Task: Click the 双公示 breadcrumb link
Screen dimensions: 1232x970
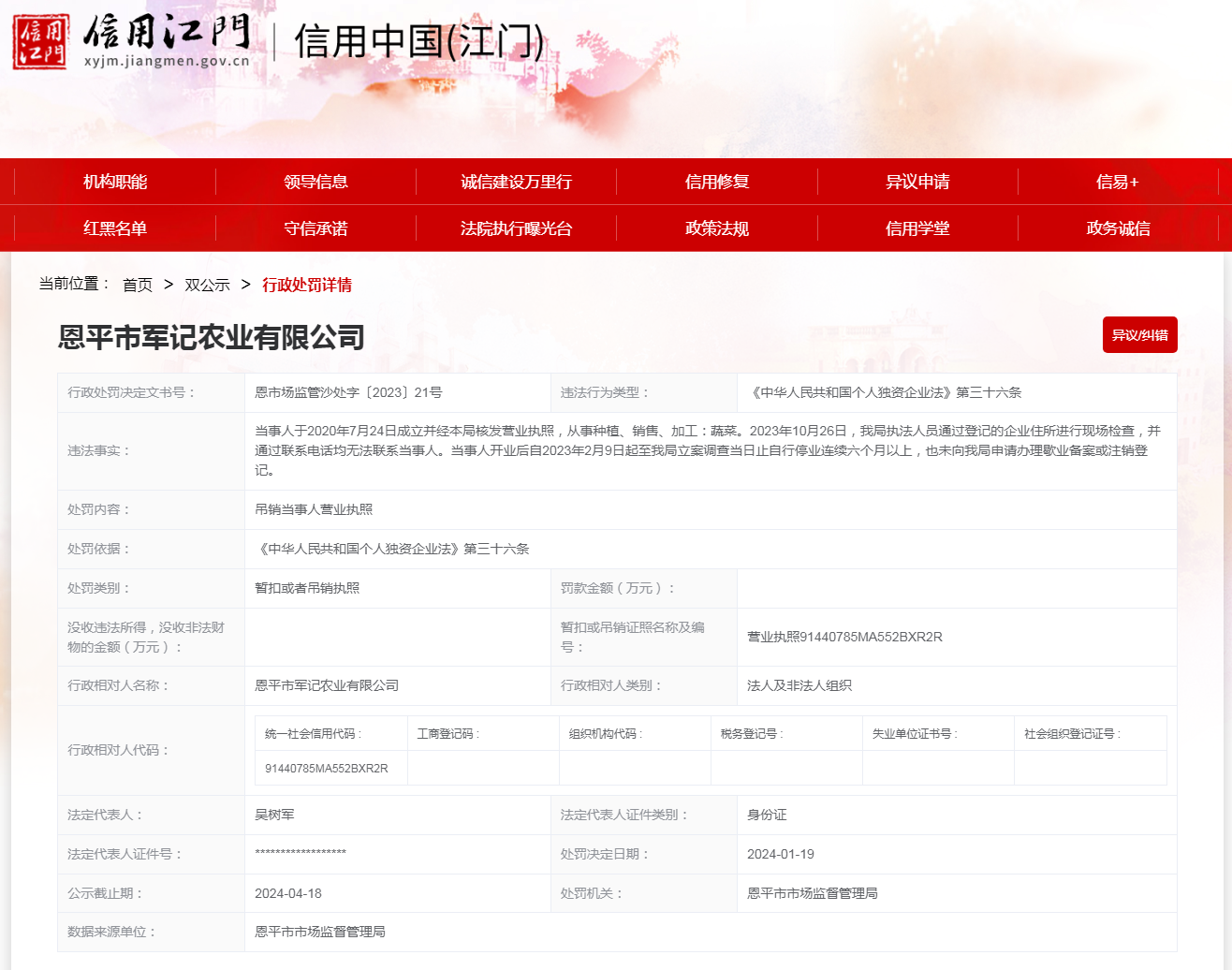Action: pyautogui.click(x=207, y=285)
